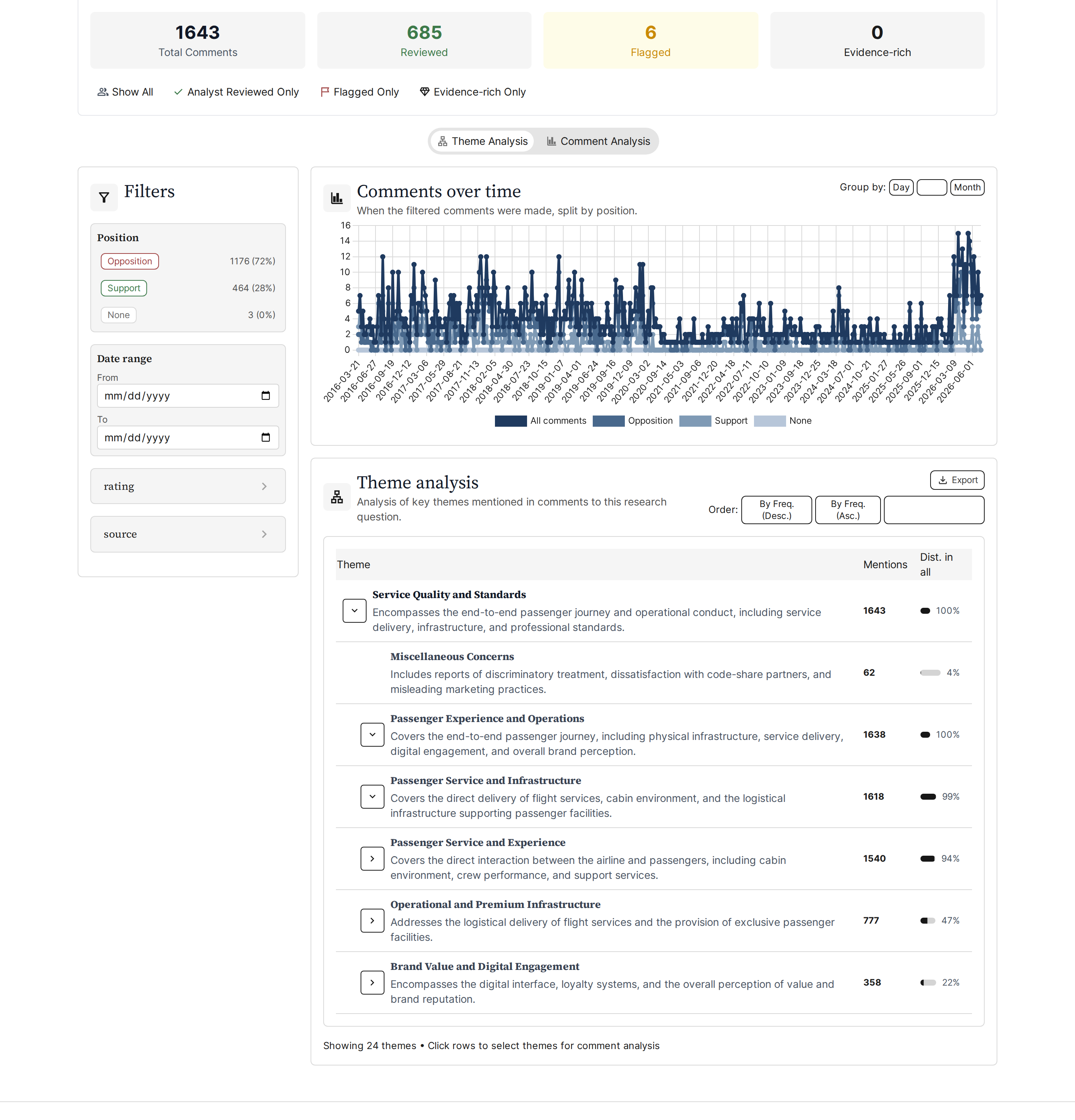Switch to the Comment Analysis tab
The image size is (1075, 1120).
click(x=598, y=141)
